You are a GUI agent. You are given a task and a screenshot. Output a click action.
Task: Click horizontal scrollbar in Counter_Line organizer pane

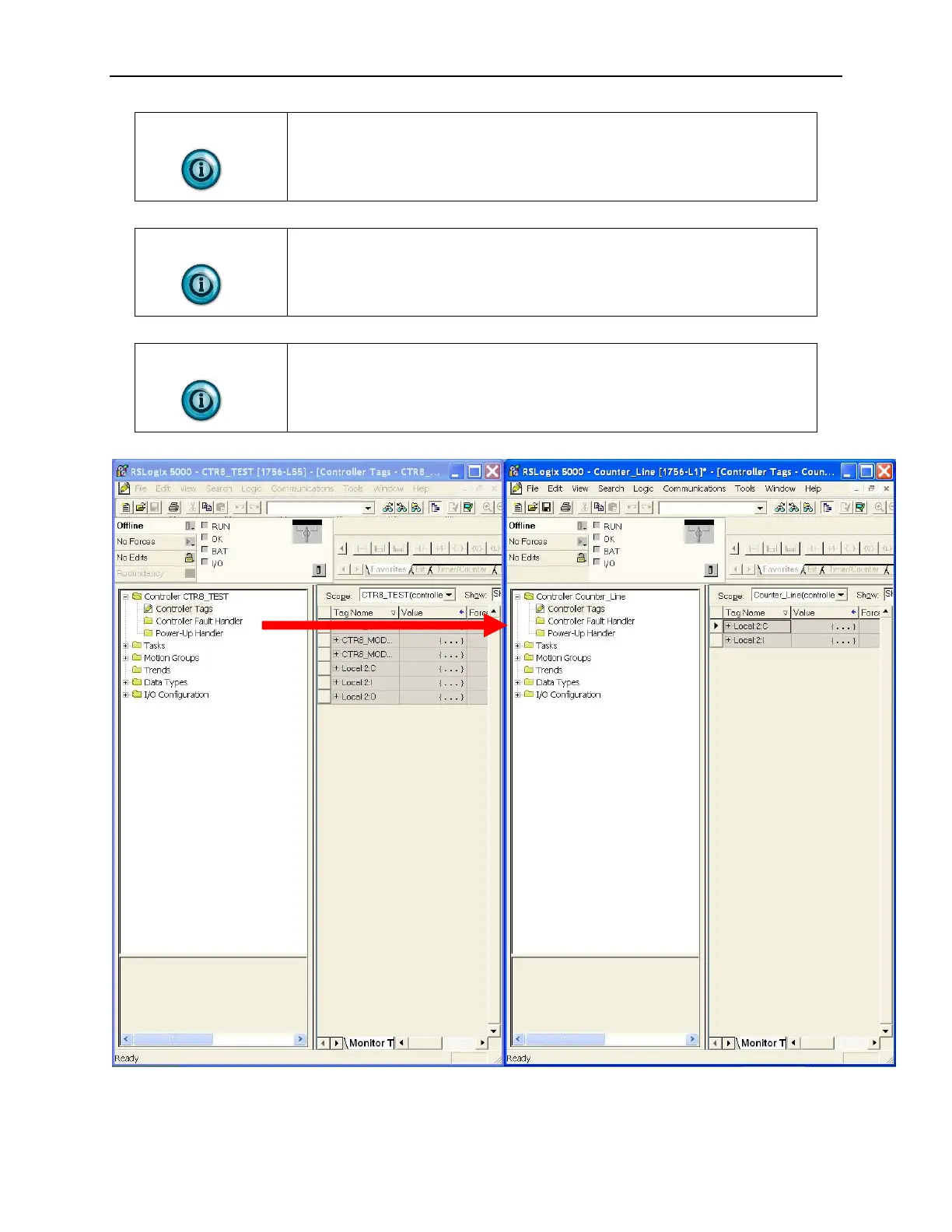[x=605, y=1039]
